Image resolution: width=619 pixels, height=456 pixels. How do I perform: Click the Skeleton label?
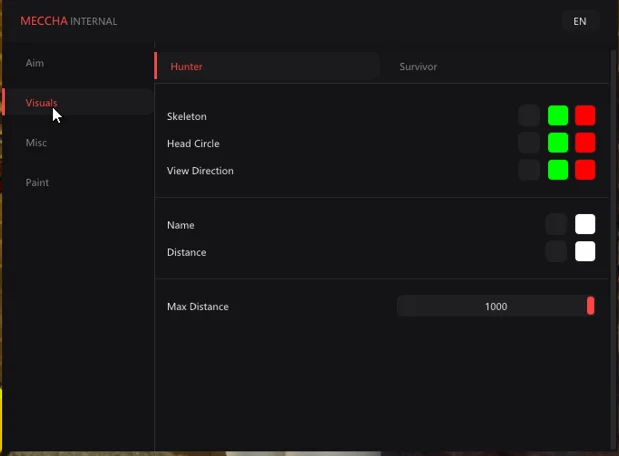(x=187, y=116)
